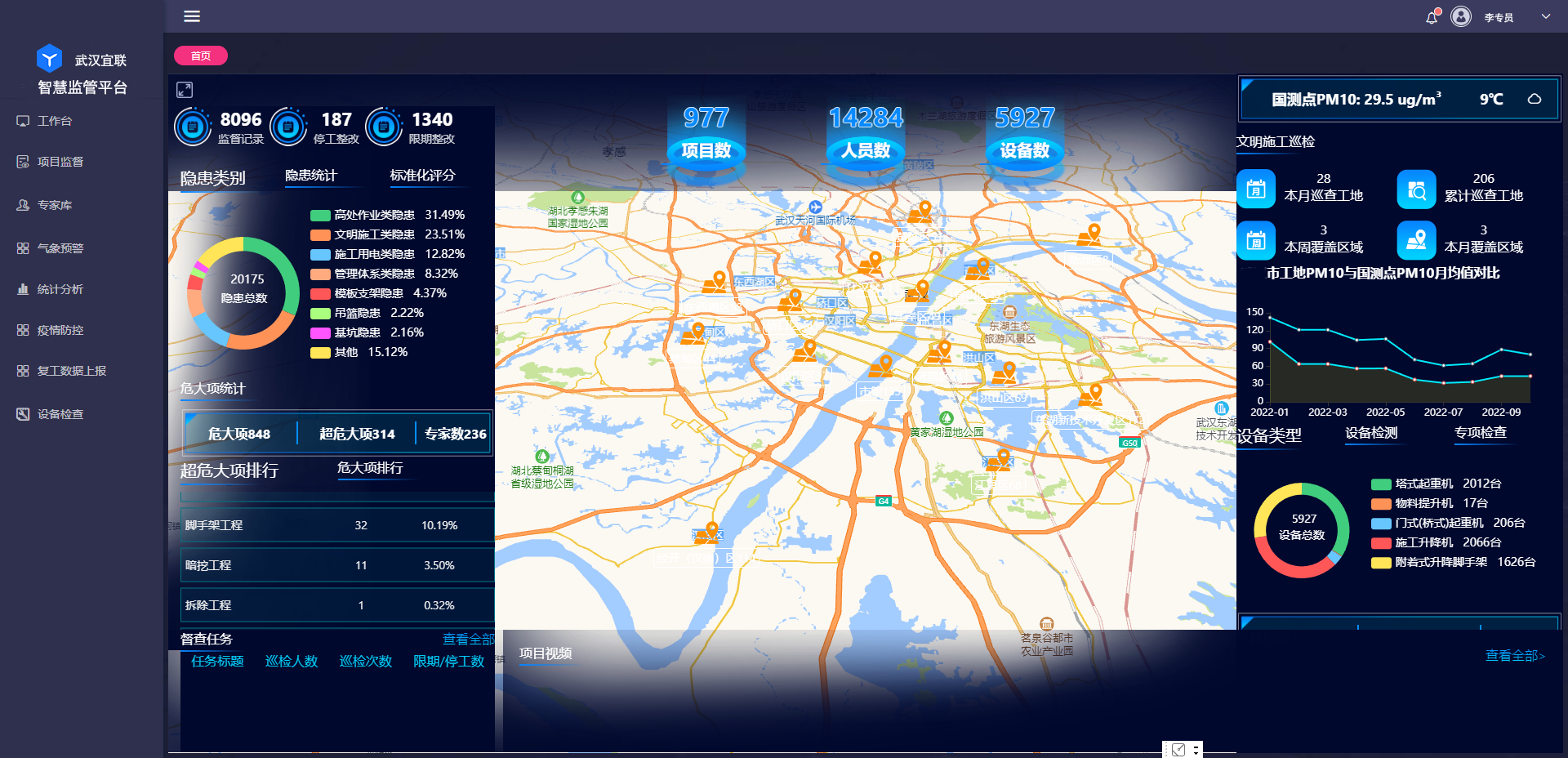Click the user avatar icon
The image size is (1568, 758).
click(x=1461, y=16)
